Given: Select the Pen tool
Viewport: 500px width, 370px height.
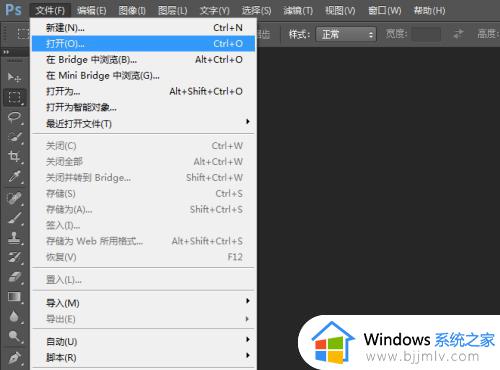Looking at the screenshot, I should pos(14,358).
